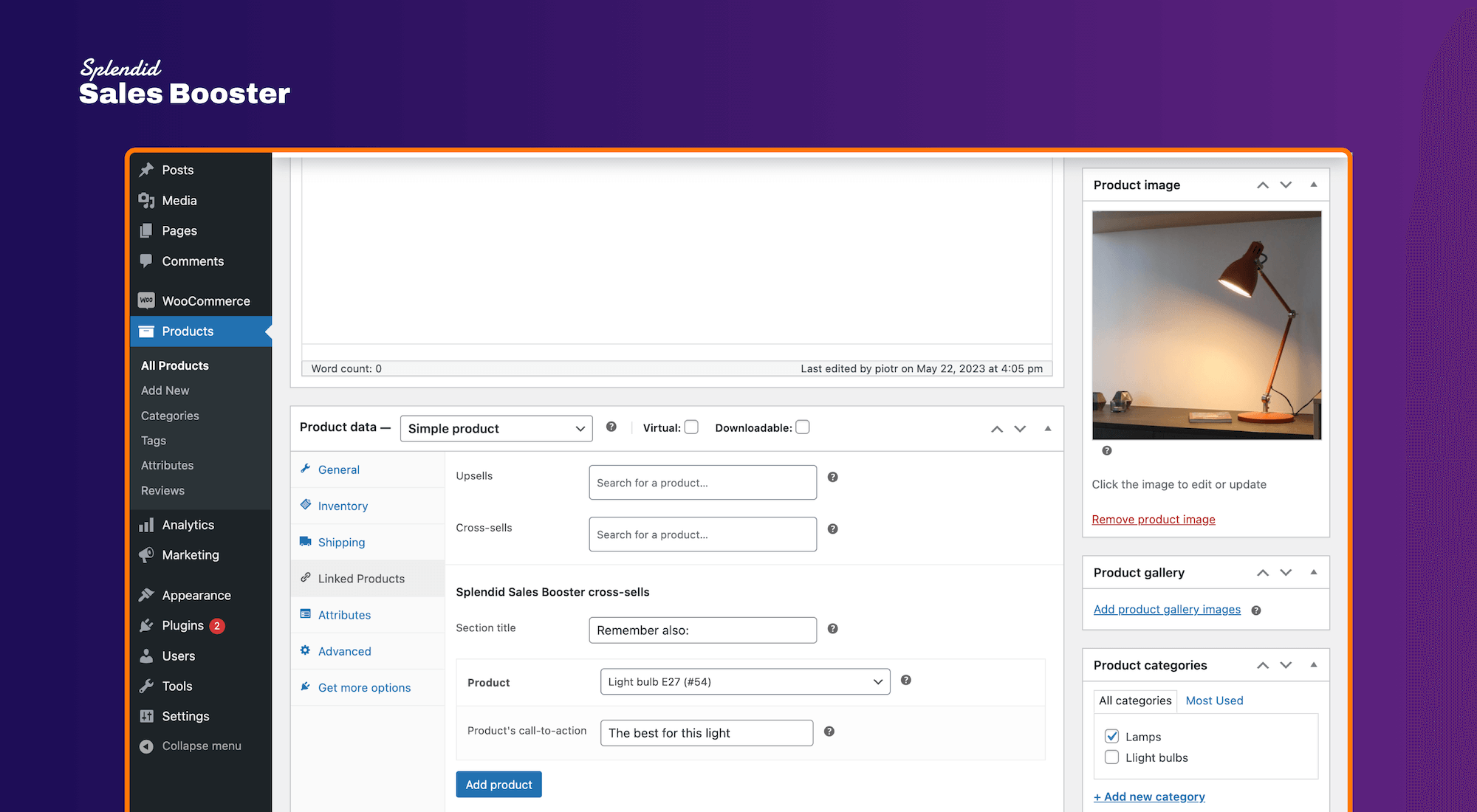Open the Attributes product data tab
Image resolution: width=1477 pixels, height=812 pixels.
click(x=344, y=615)
